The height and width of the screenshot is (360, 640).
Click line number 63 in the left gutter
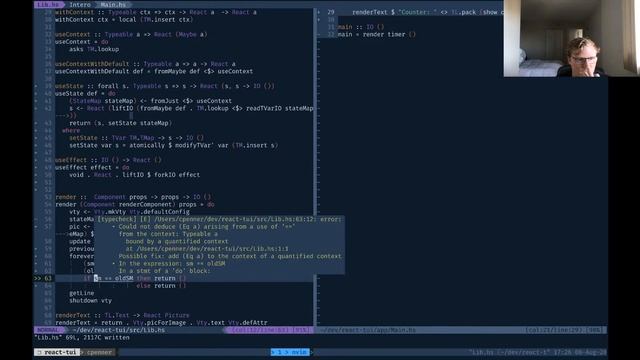48,278
